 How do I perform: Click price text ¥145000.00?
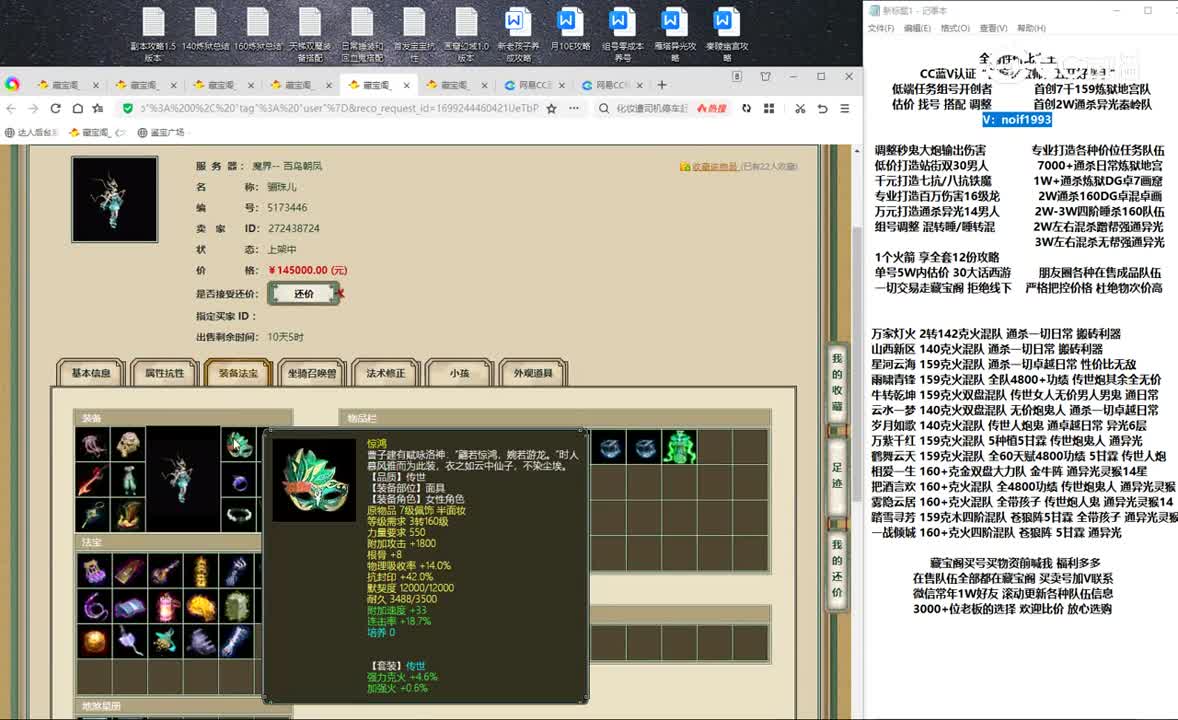[307, 270]
